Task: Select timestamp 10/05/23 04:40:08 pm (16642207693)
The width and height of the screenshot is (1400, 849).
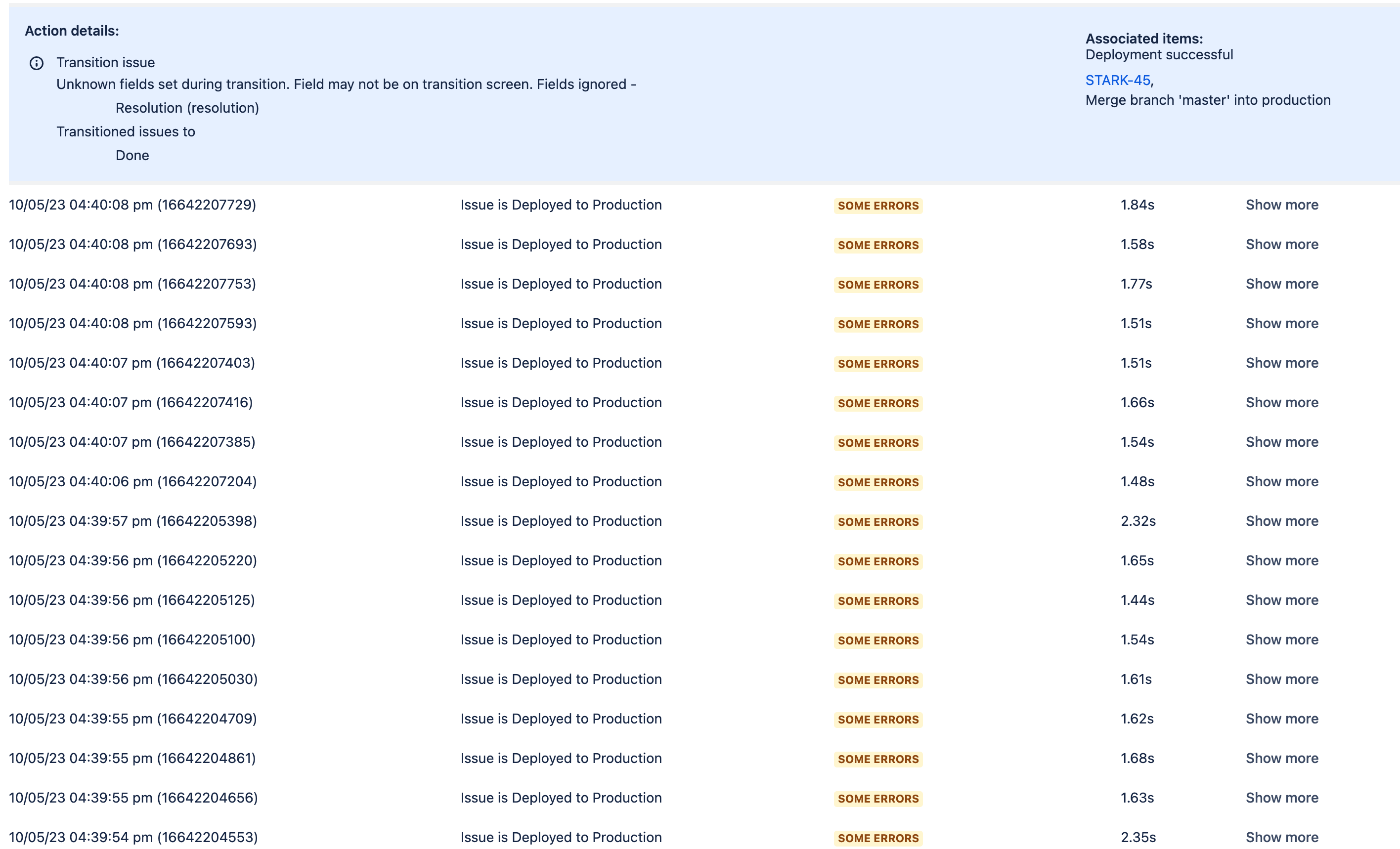Action: tap(132, 244)
